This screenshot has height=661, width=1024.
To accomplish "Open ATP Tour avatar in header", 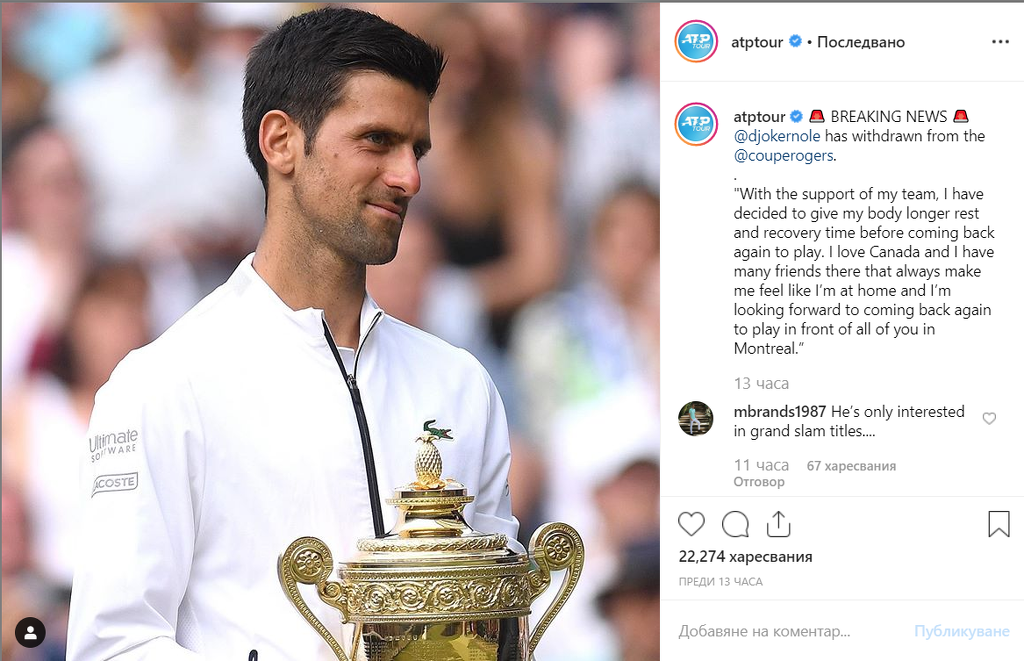I will 696,42.
